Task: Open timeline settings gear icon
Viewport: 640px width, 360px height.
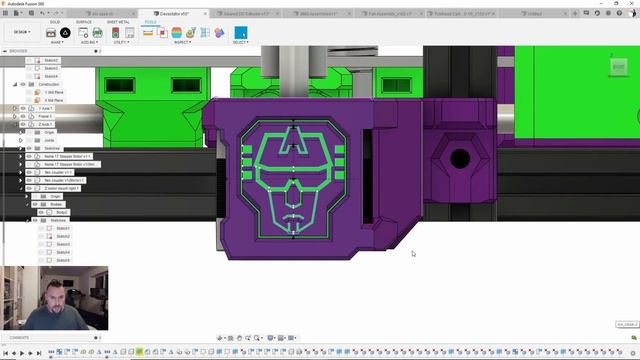Action: tap(633, 353)
